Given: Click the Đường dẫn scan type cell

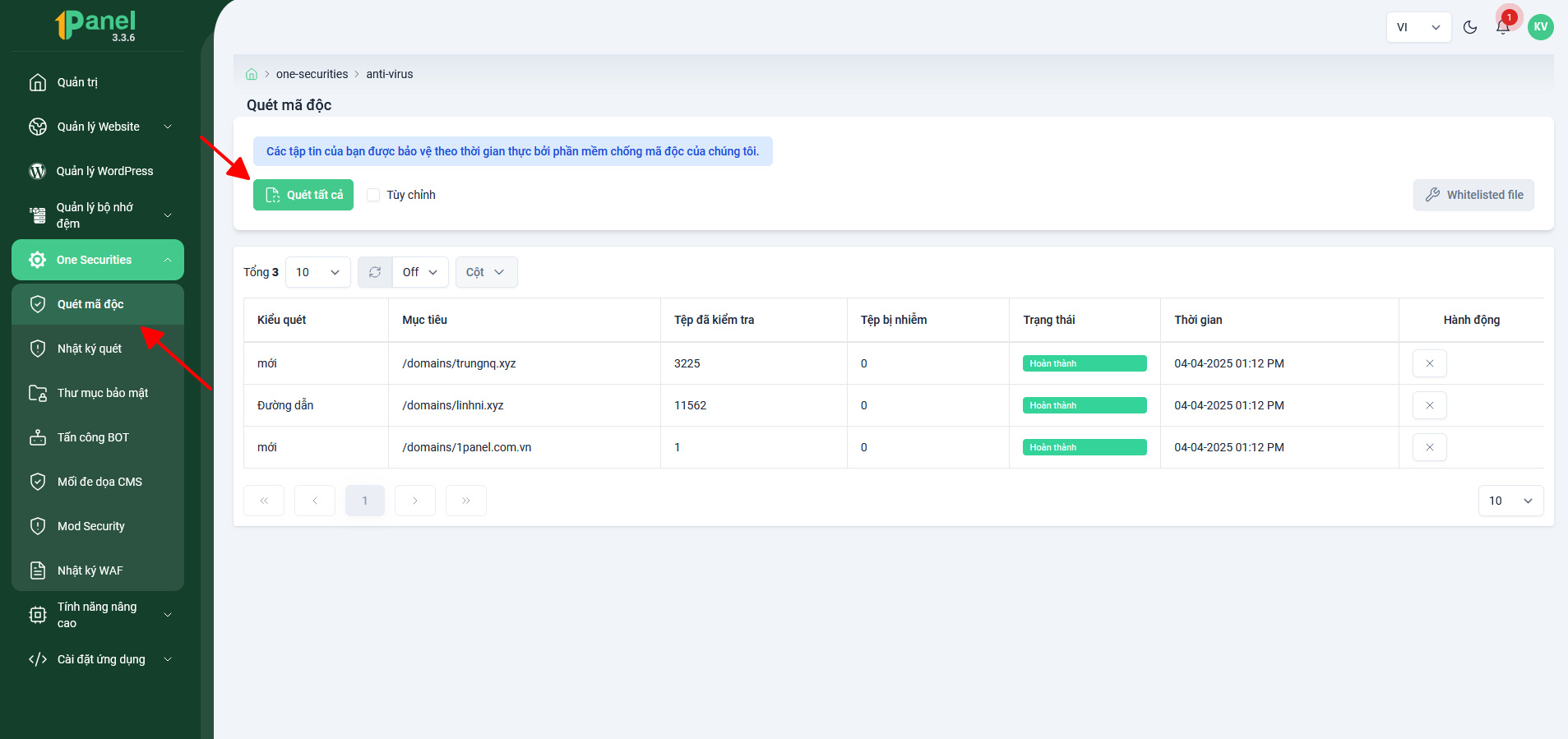Looking at the screenshot, I should (x=317, y=405).
